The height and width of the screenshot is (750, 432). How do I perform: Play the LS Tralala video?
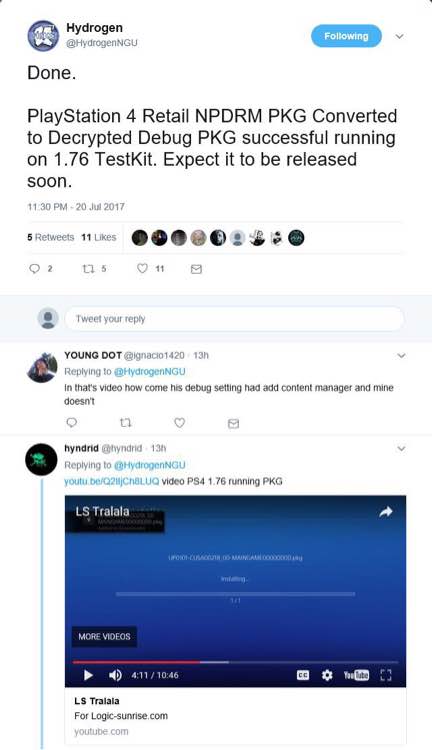[x=89, y=675]
